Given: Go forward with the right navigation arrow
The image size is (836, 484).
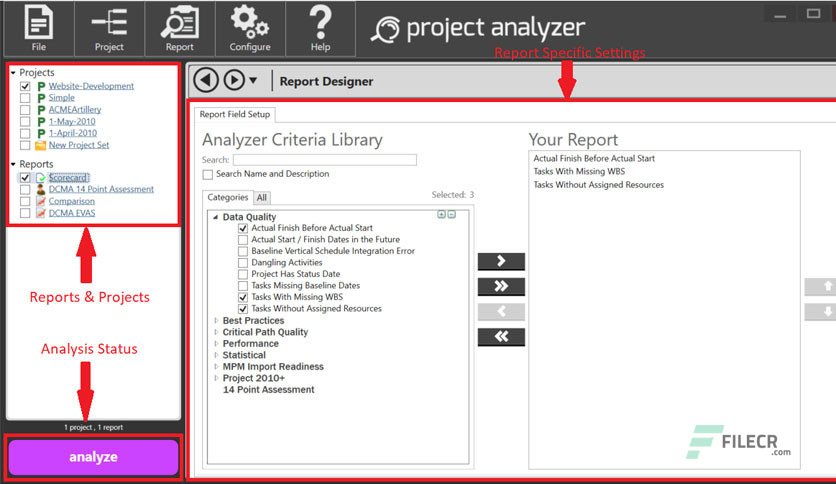Looking at the screenshot, I should [x=234, y=80].
